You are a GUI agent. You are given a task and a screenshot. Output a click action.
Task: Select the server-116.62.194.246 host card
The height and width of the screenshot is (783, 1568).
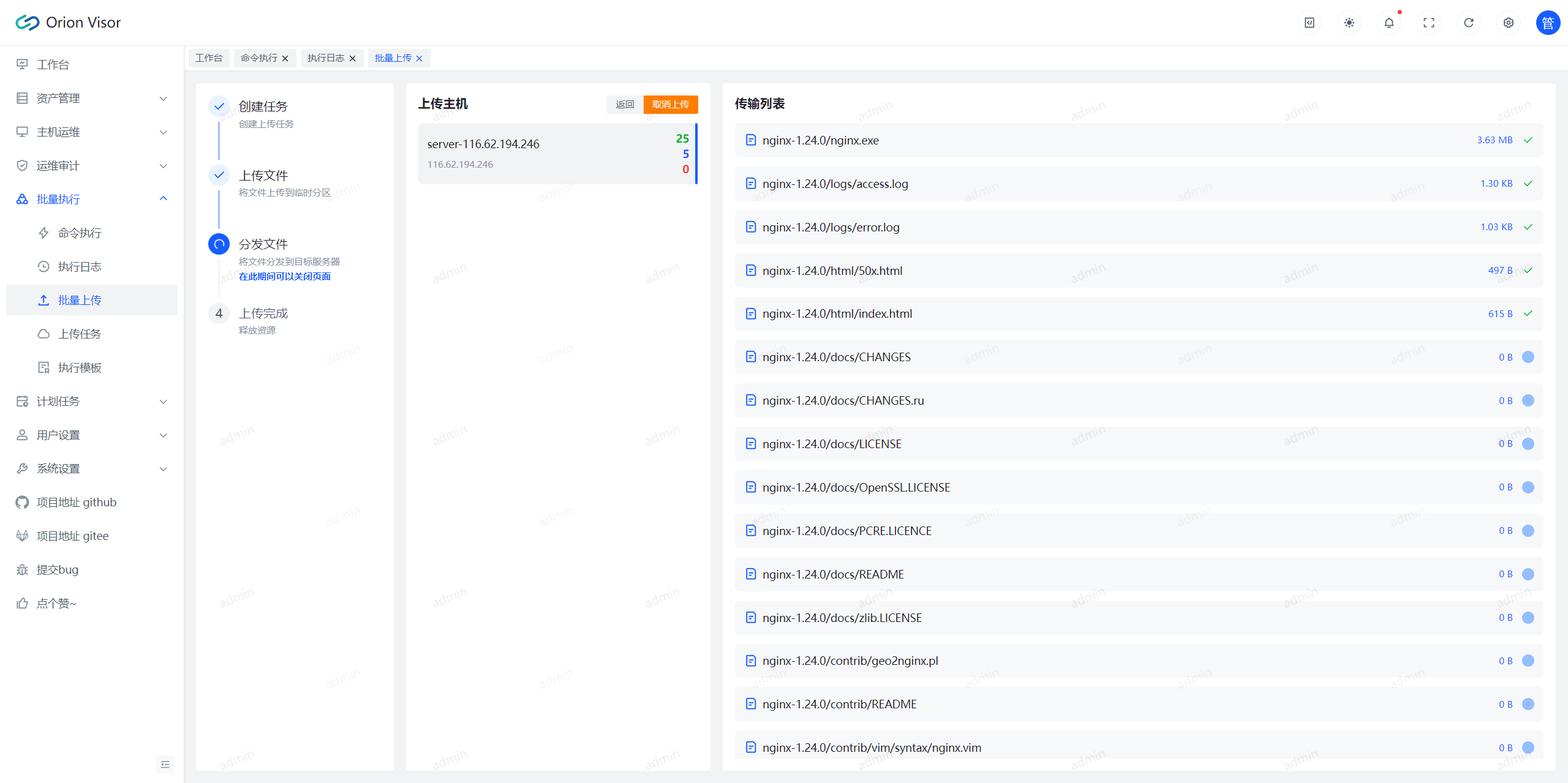(557, 154)
